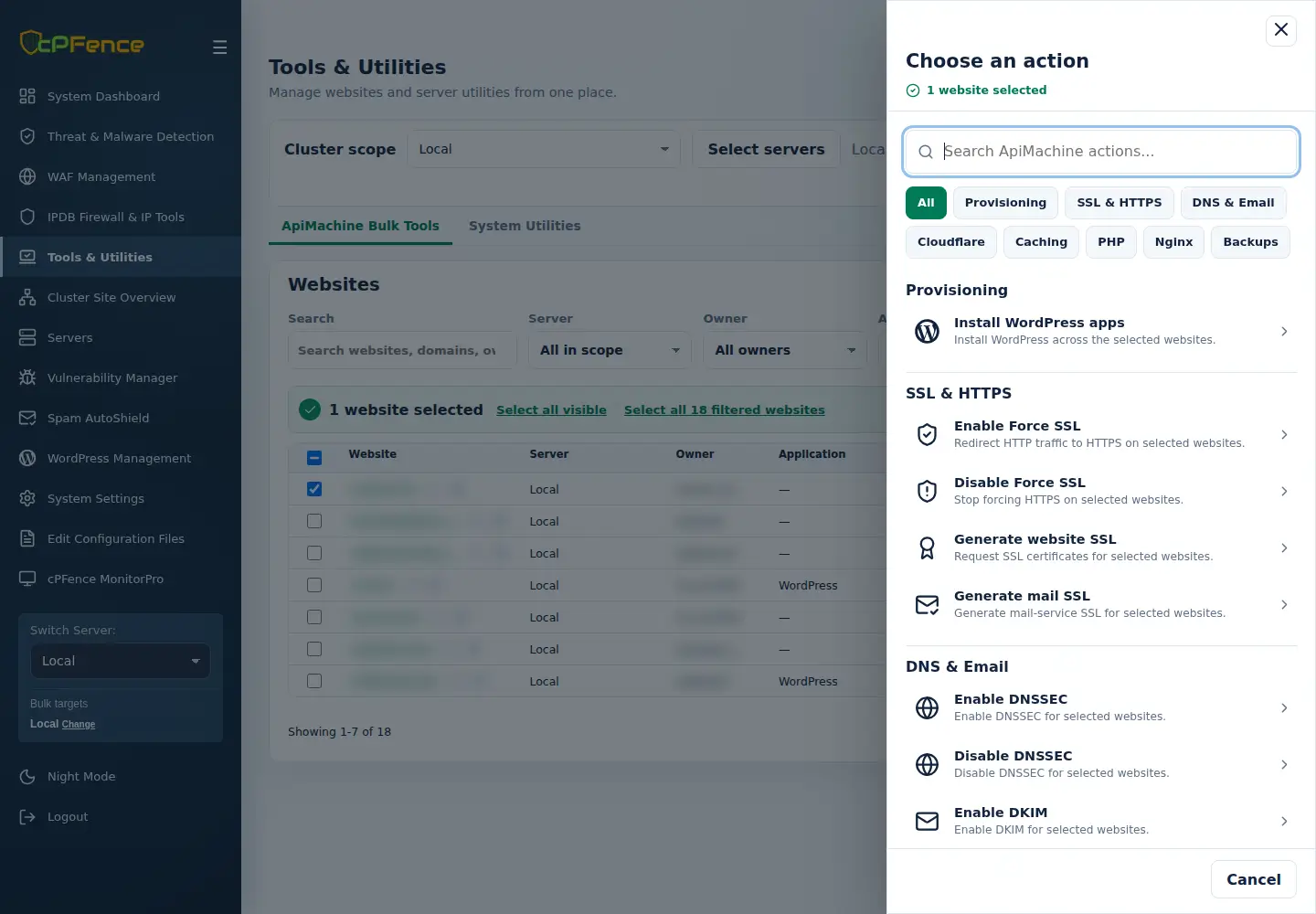Filter actions by Cloudflare category
Image resolution: width=1316 pixels, height=914 pixels.
(x=951, y=242)
